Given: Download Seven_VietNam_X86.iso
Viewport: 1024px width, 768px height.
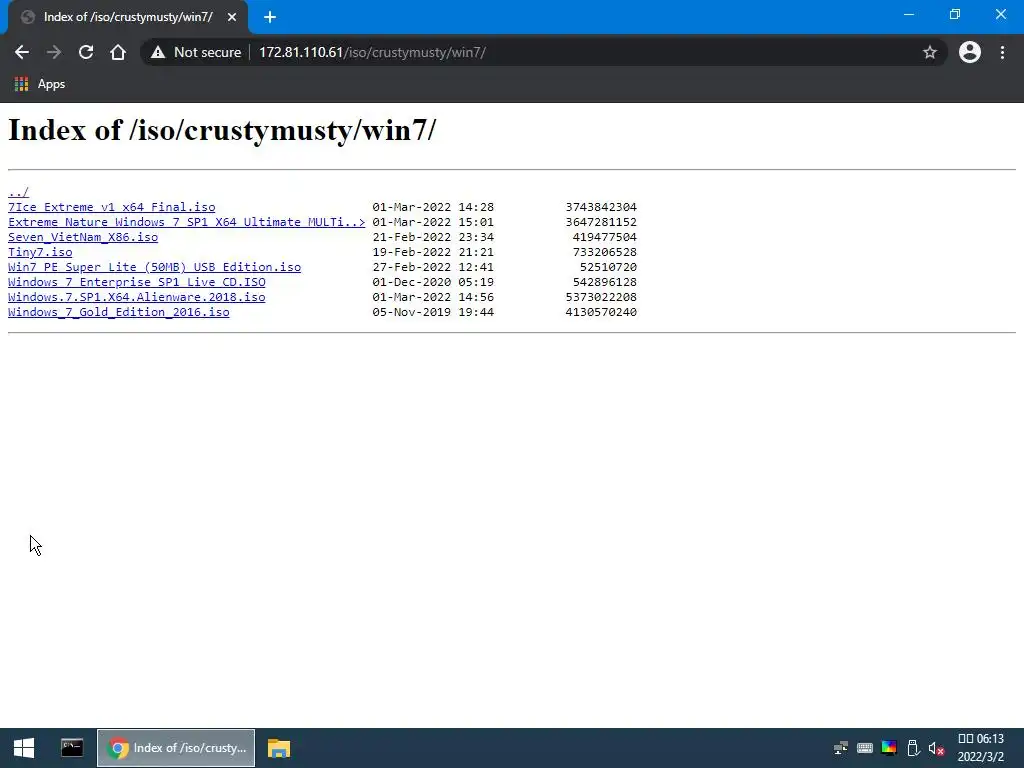Looking at the screenshot, I should (83, 237).
